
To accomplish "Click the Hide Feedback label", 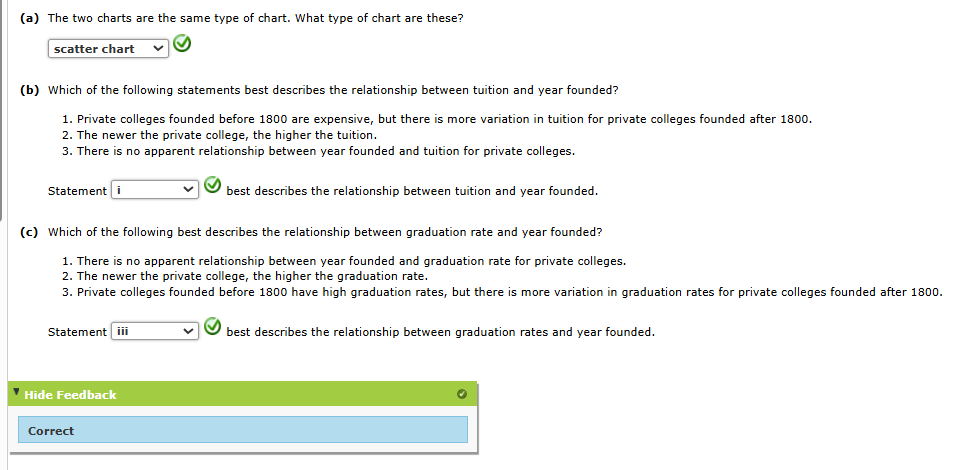I will pyautogui.click(x=70, y=395).
